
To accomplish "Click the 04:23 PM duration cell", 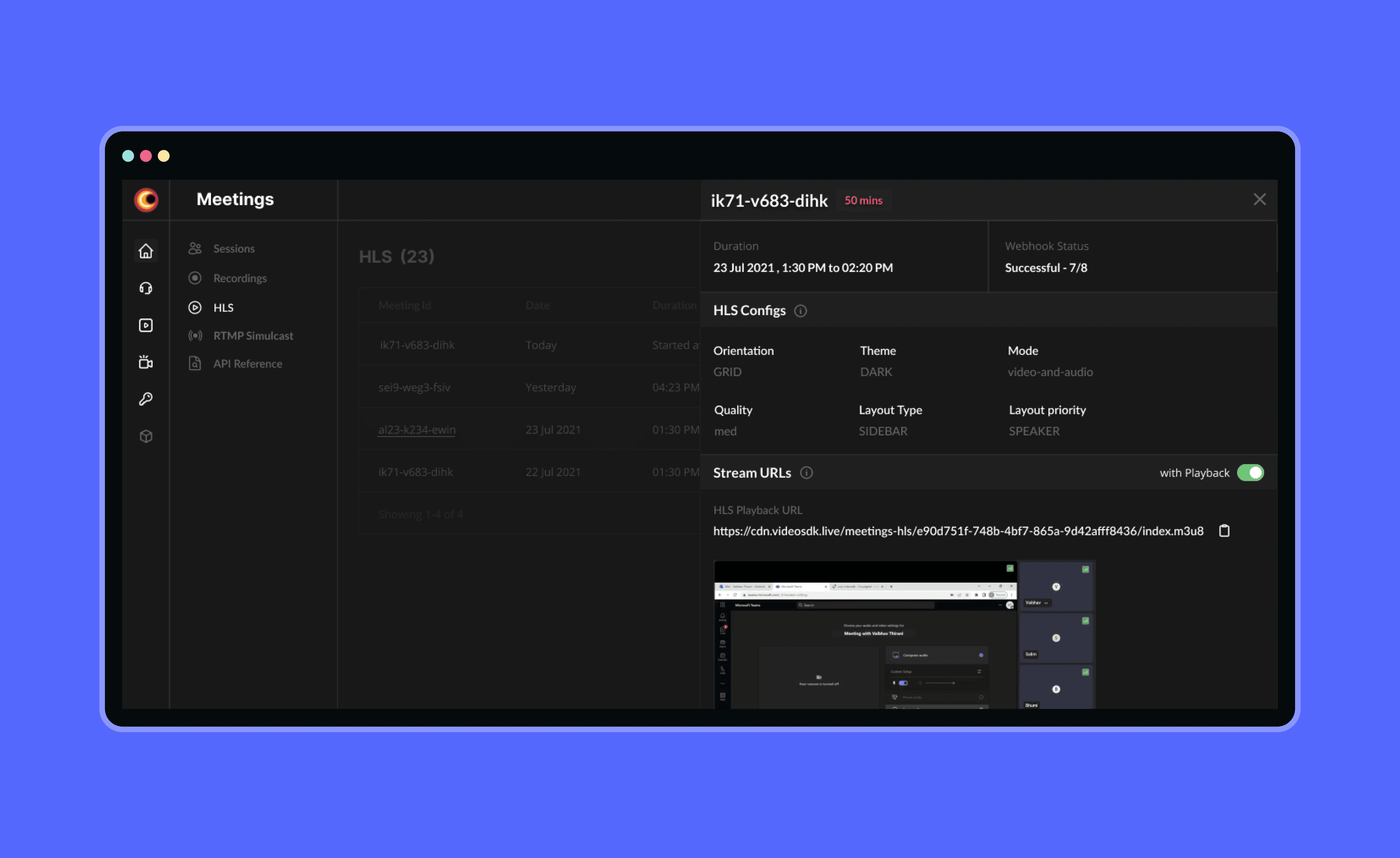I will pos(676,387).
